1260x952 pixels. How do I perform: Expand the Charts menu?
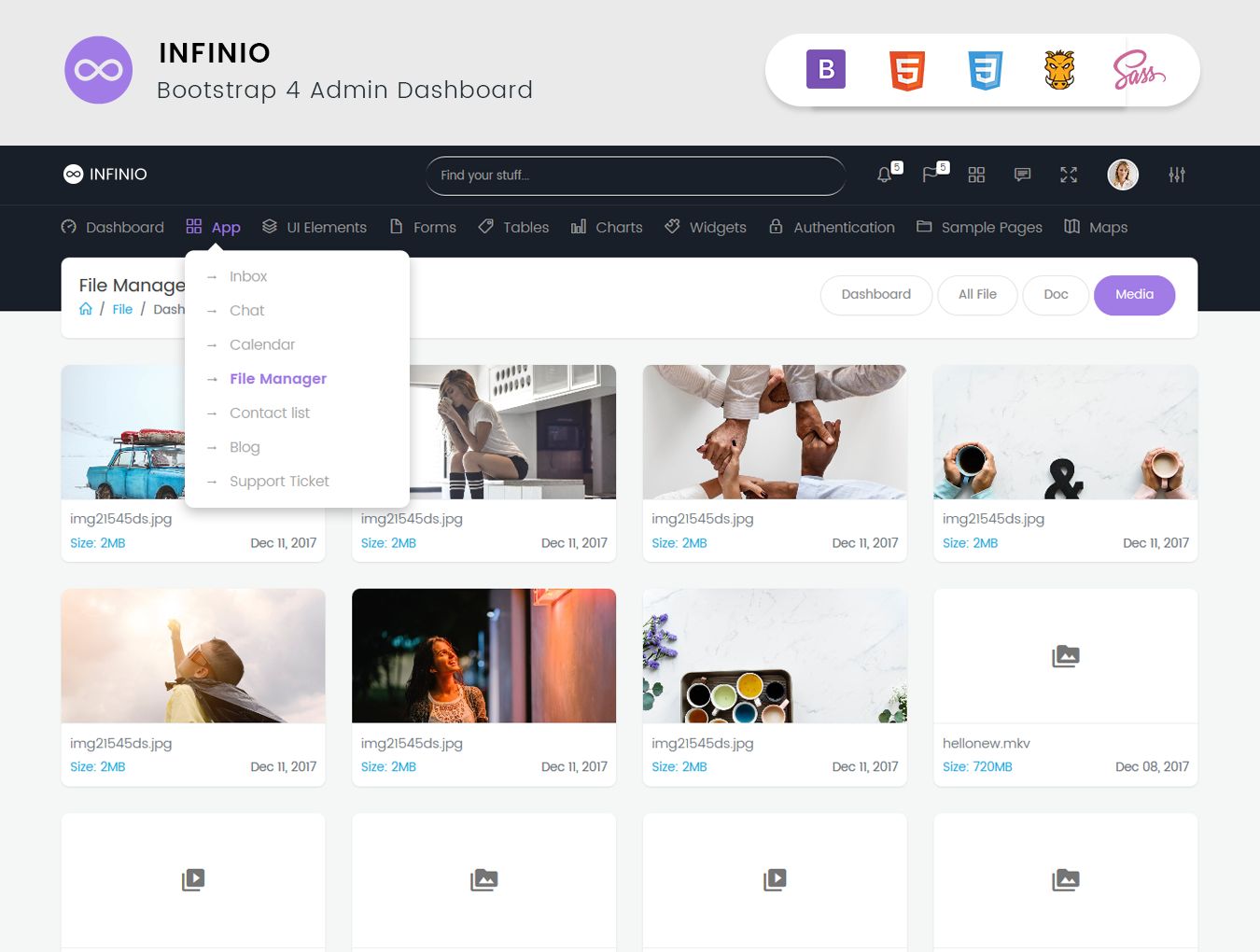(x=607, y=227)
